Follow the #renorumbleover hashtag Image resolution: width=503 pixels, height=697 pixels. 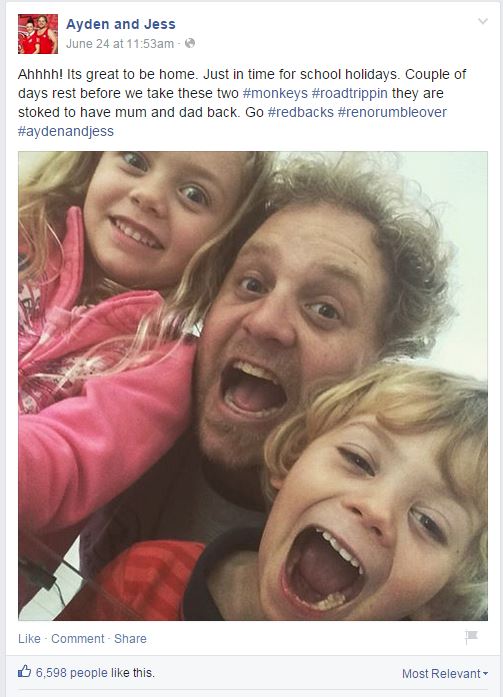392,112
